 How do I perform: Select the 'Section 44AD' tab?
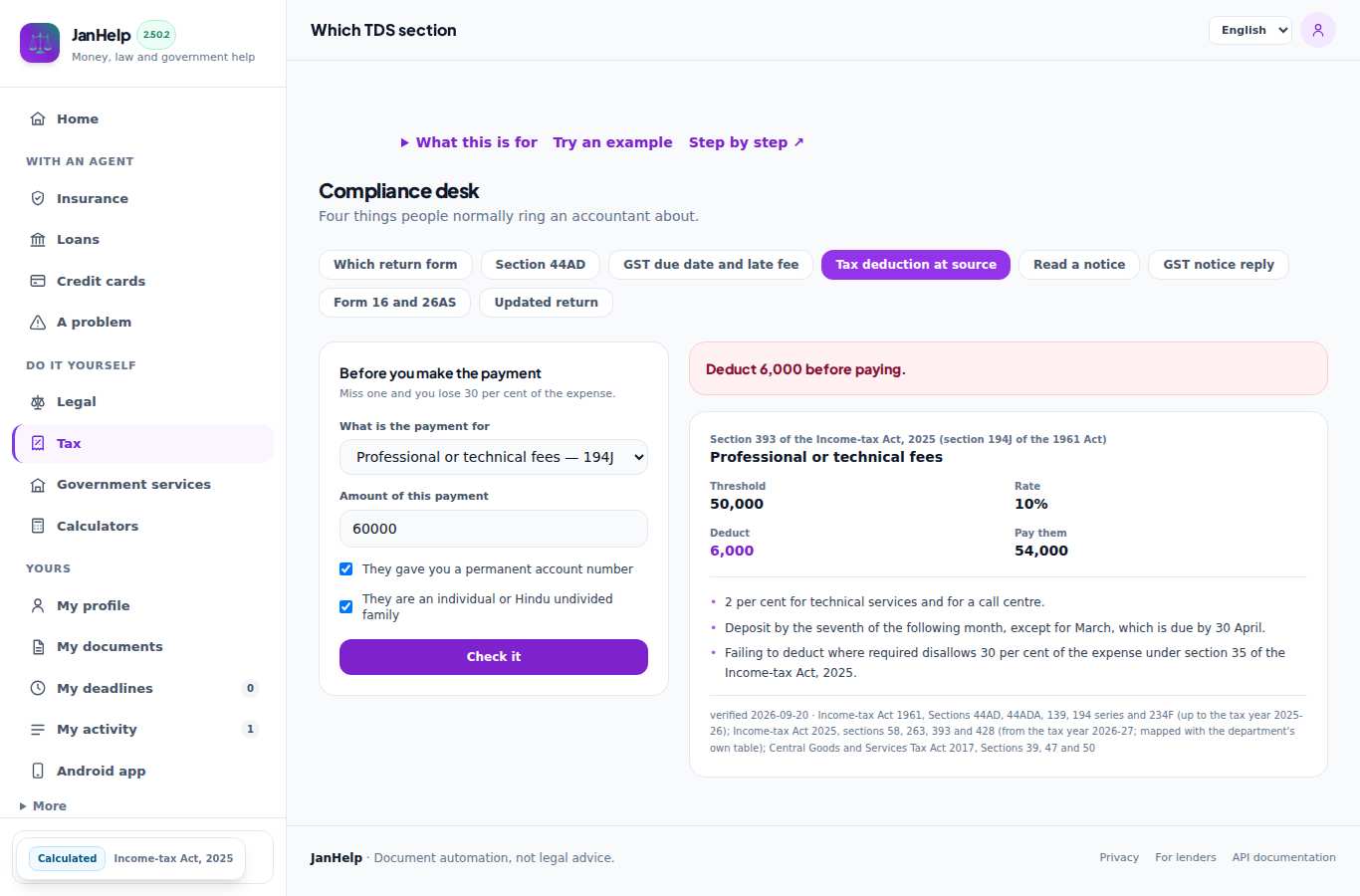click(541, 265)
